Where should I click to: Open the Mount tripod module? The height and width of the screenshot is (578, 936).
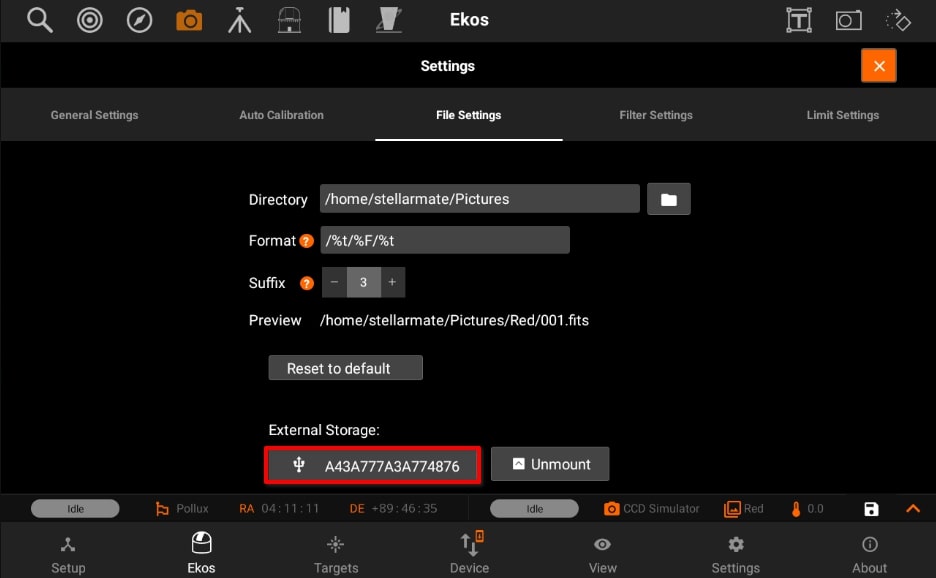point(239,20)
